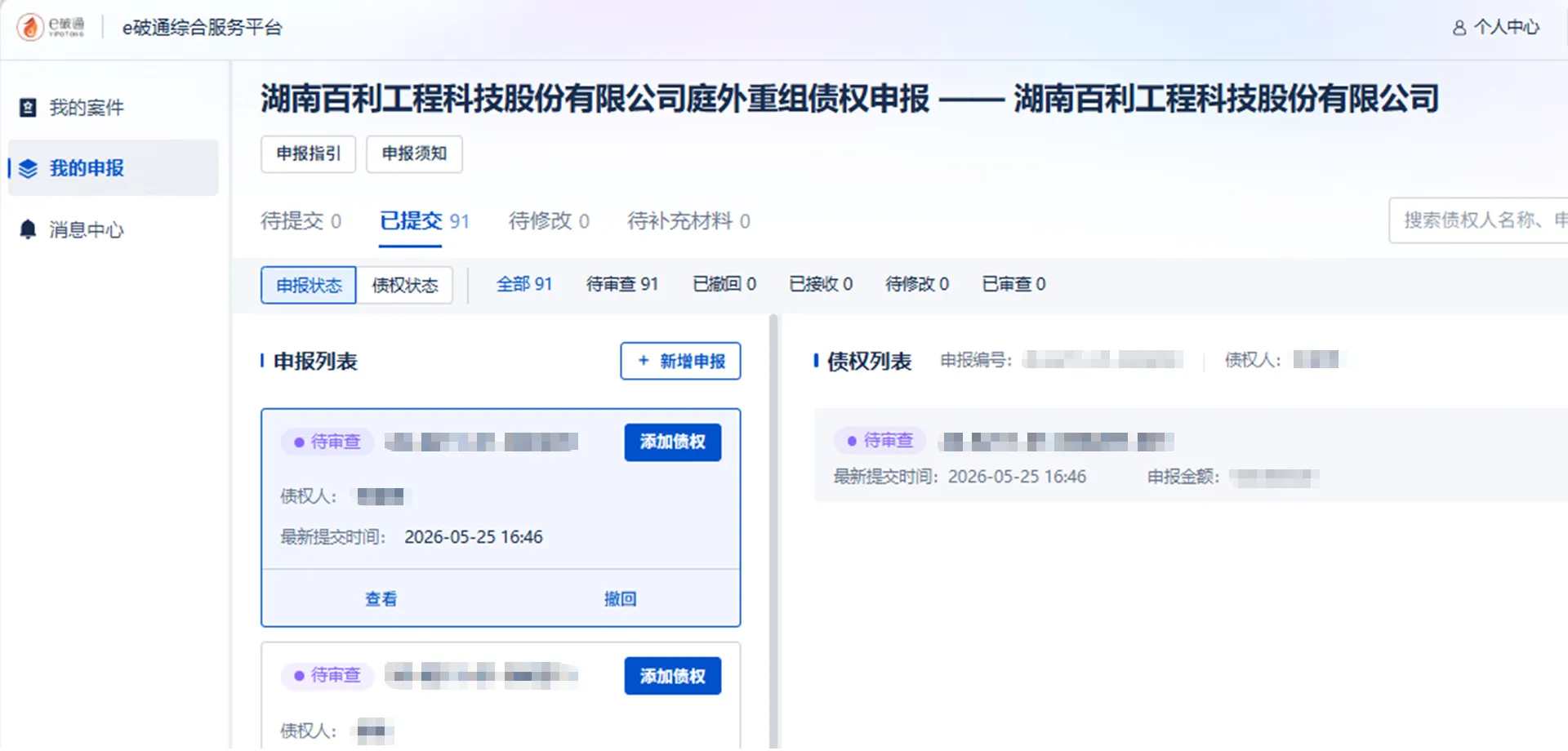The height and width of the screenshot is (751, 1568).
Task: Click the 申报金额 label
Action: pos(1183,477)
